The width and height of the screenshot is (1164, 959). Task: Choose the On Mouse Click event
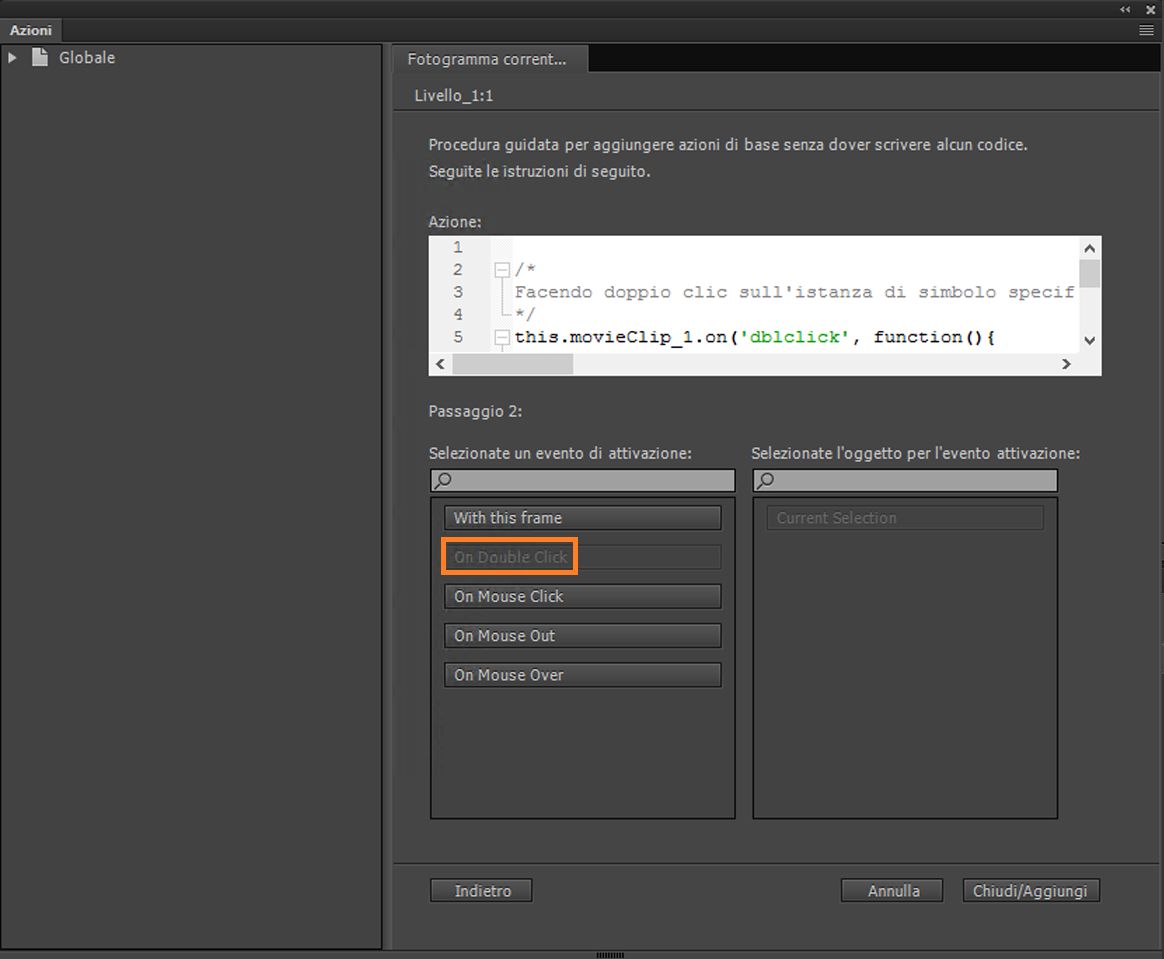(x=583, y=597)
